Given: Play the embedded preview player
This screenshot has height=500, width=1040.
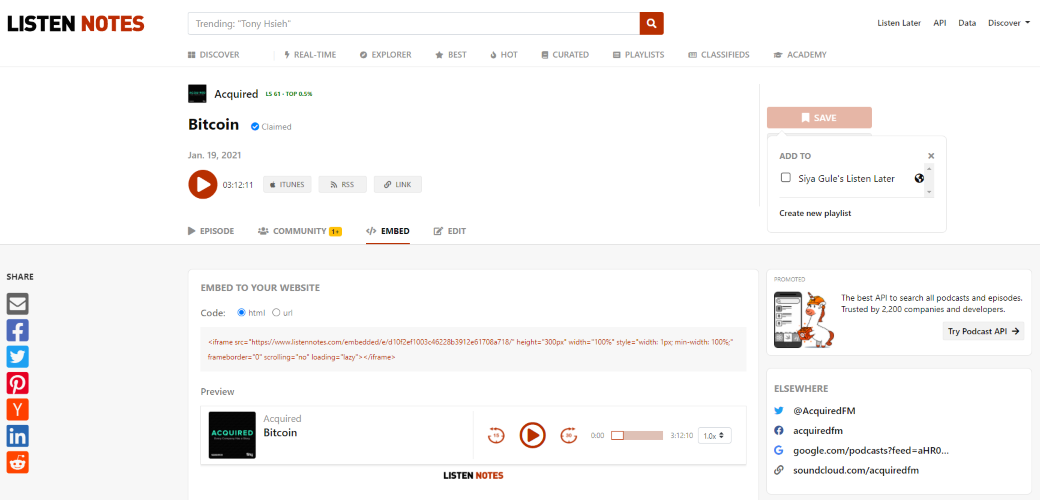Looking at the screenshot, I should (532, 435).
